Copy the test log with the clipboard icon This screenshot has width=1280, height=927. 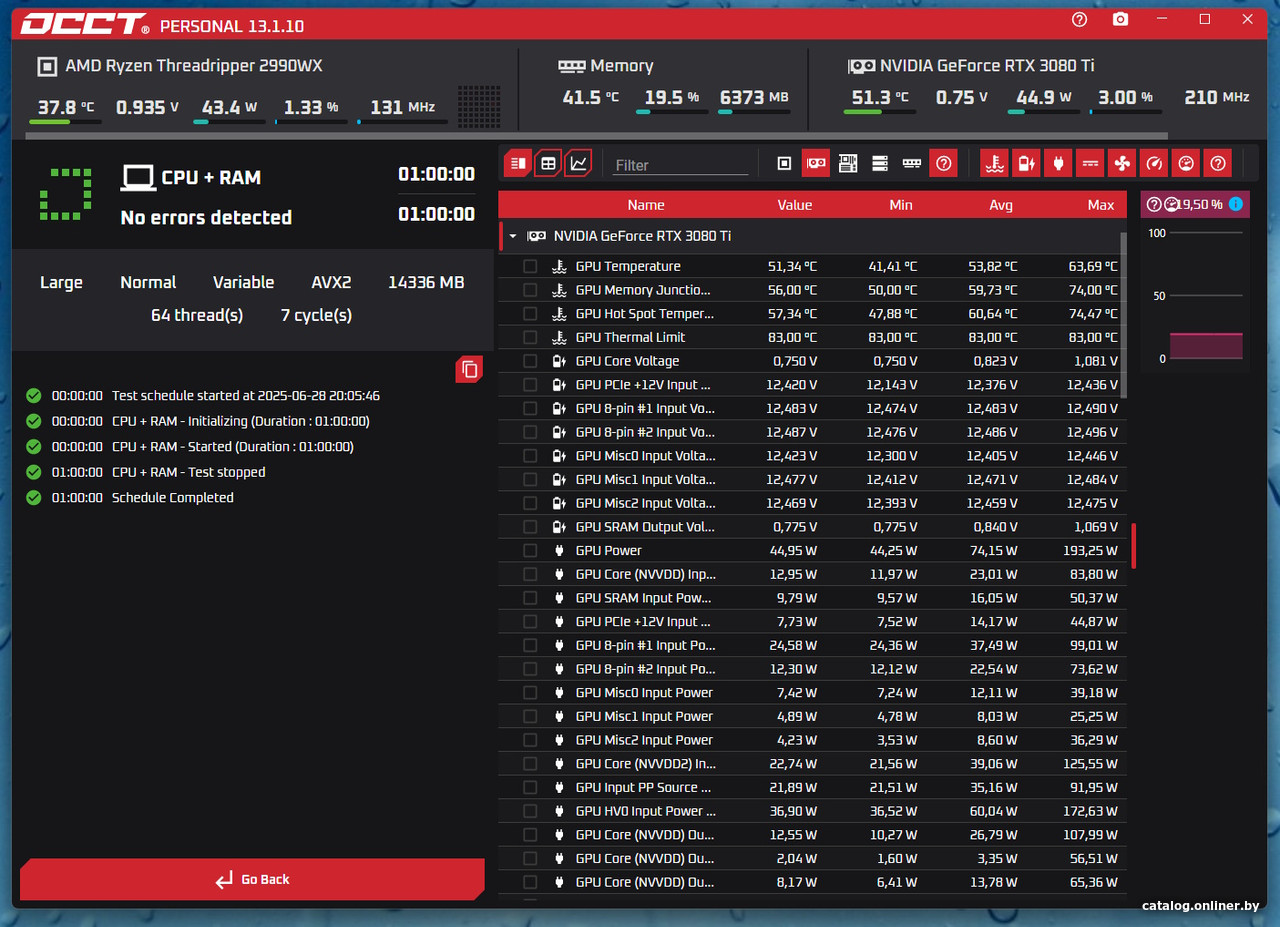[469, 369]
